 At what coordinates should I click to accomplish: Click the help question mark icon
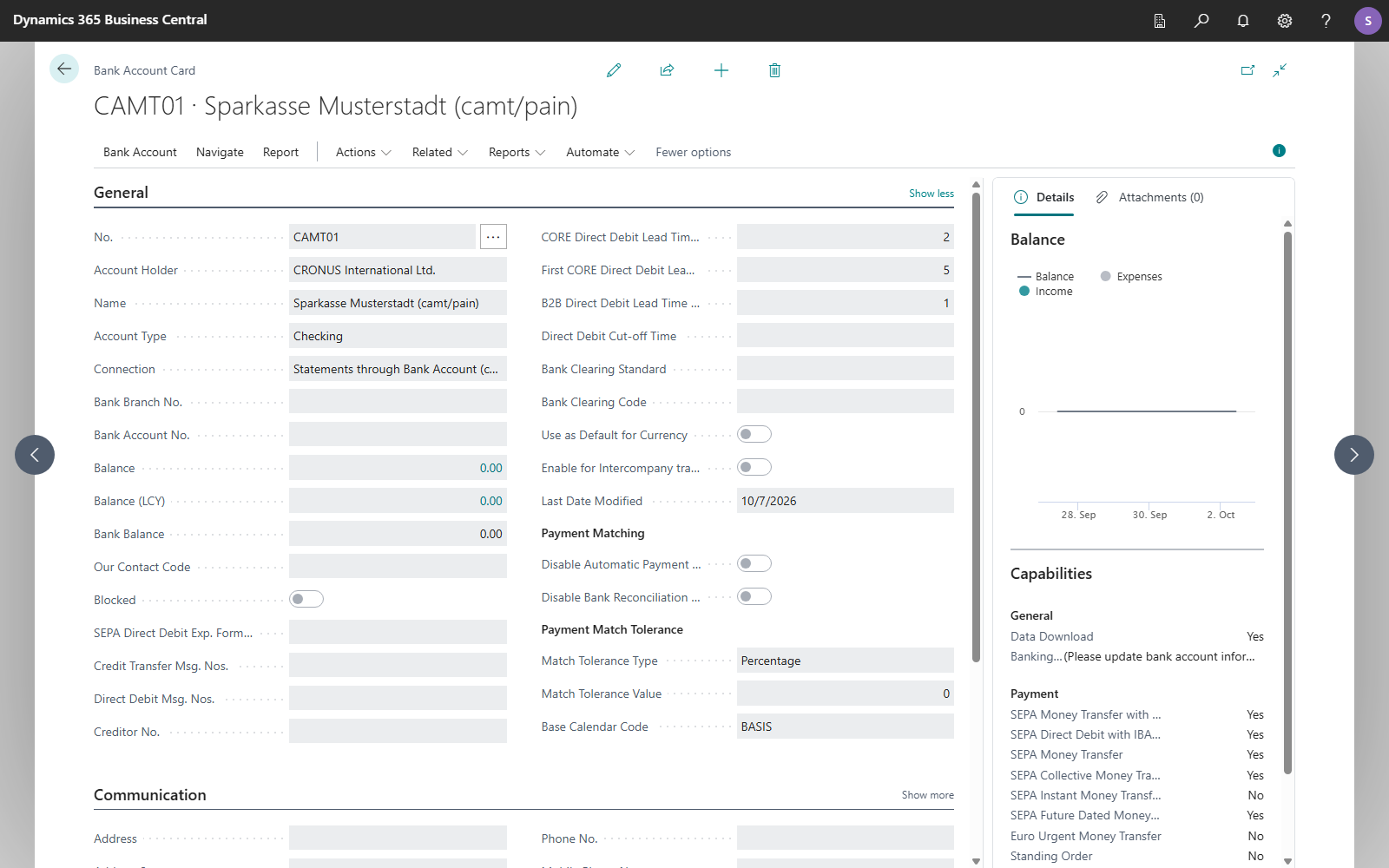tap(1326, 20)
